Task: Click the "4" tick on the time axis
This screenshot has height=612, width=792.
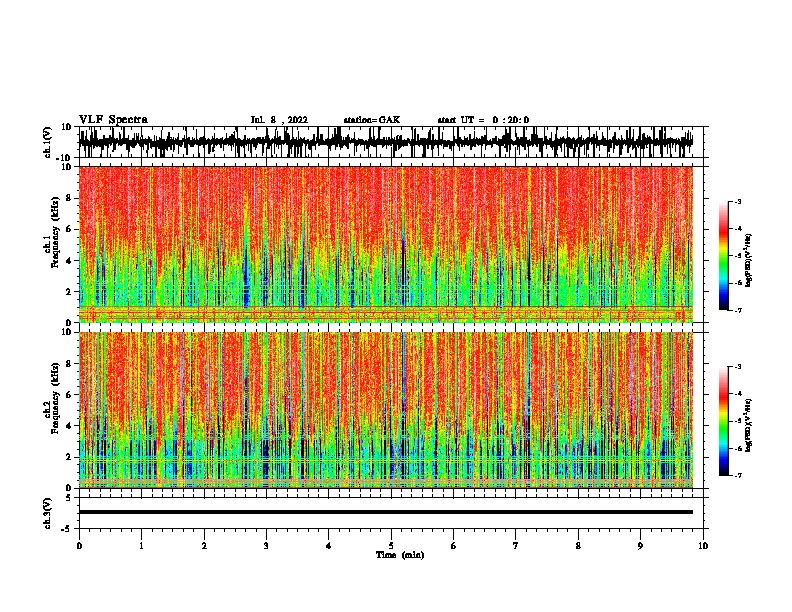Action: [x=329, y=546]
